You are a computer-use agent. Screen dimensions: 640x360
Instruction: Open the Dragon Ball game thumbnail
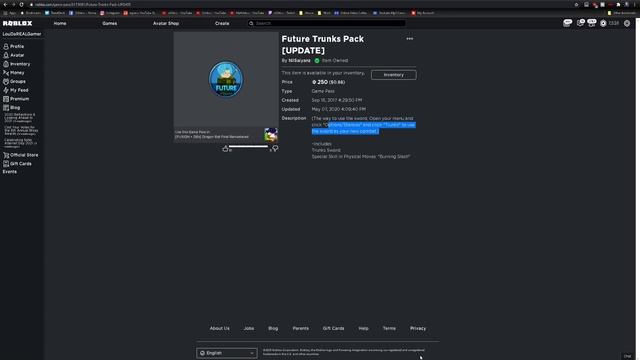(x=271, y=134)
